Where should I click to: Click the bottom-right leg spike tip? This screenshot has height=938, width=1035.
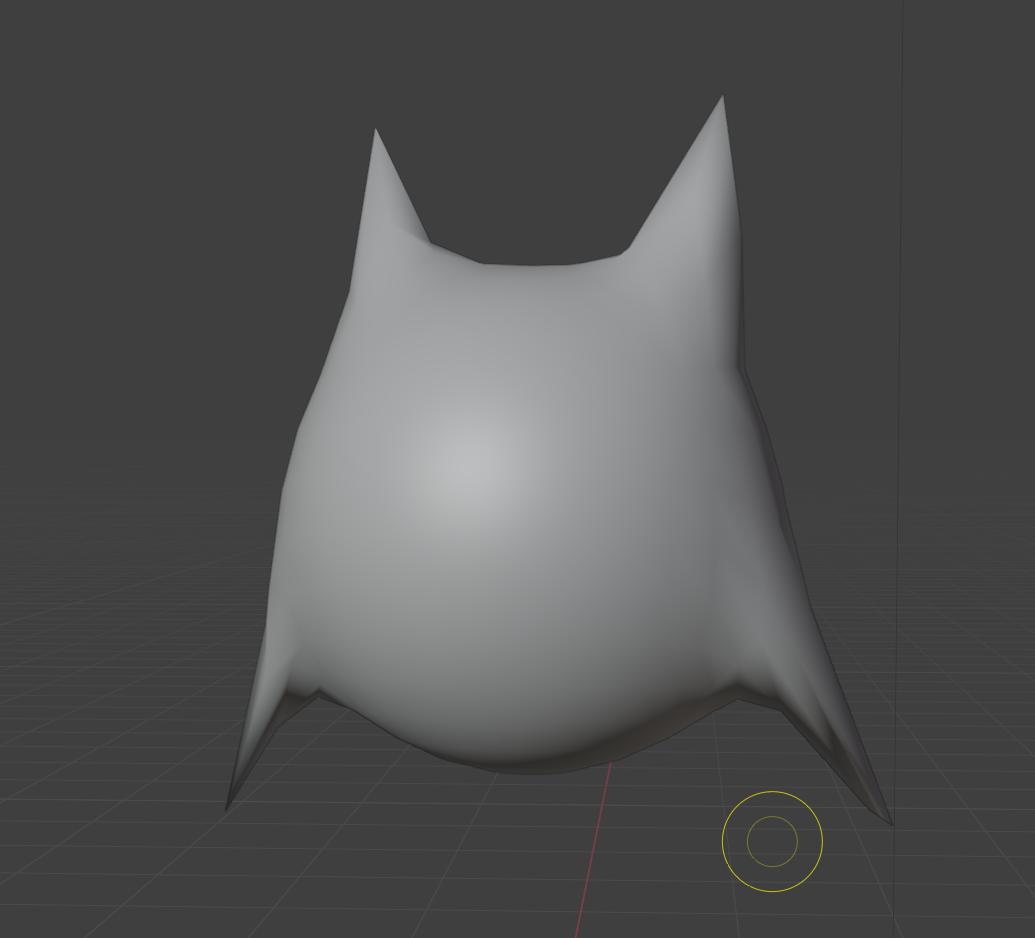coord(889,822)
